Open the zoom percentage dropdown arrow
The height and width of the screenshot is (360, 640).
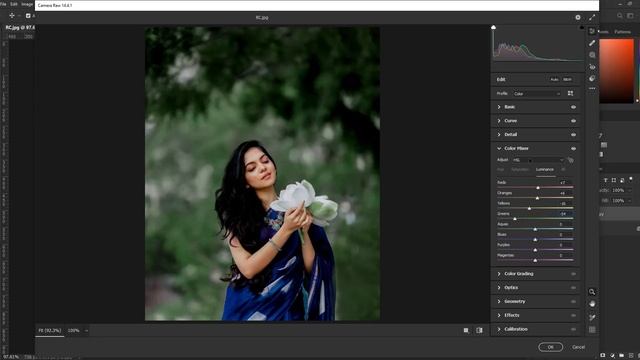(86, 331)
